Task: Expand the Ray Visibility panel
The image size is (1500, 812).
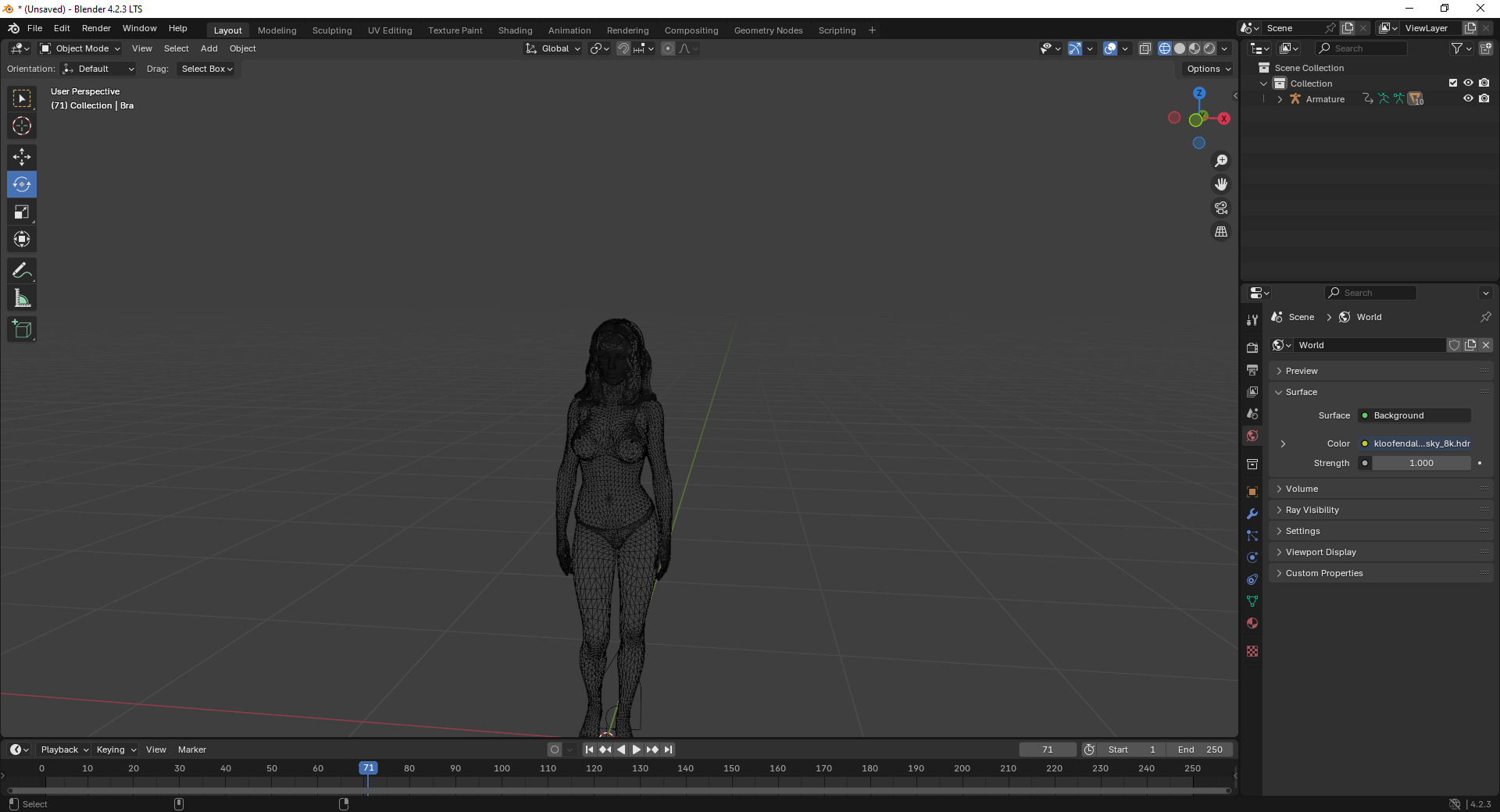Action: pyautogui.click(x=1380, y=510)
